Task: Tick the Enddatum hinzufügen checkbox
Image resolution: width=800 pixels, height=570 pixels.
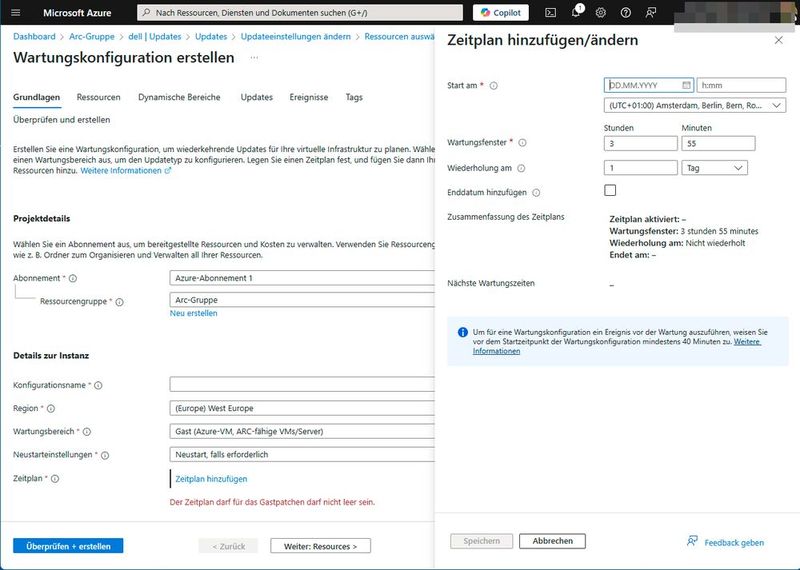Action: [x=610, y=190]
